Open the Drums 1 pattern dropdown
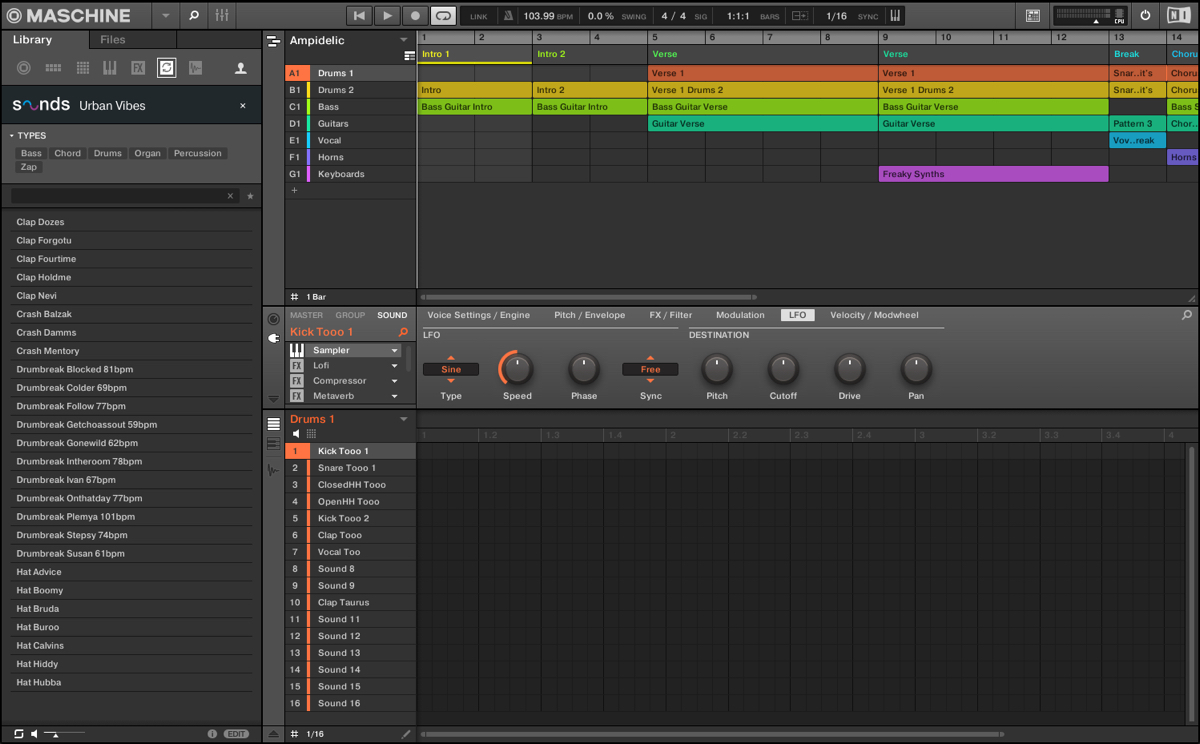The image size is (1200, 744). tap(404, 419)
